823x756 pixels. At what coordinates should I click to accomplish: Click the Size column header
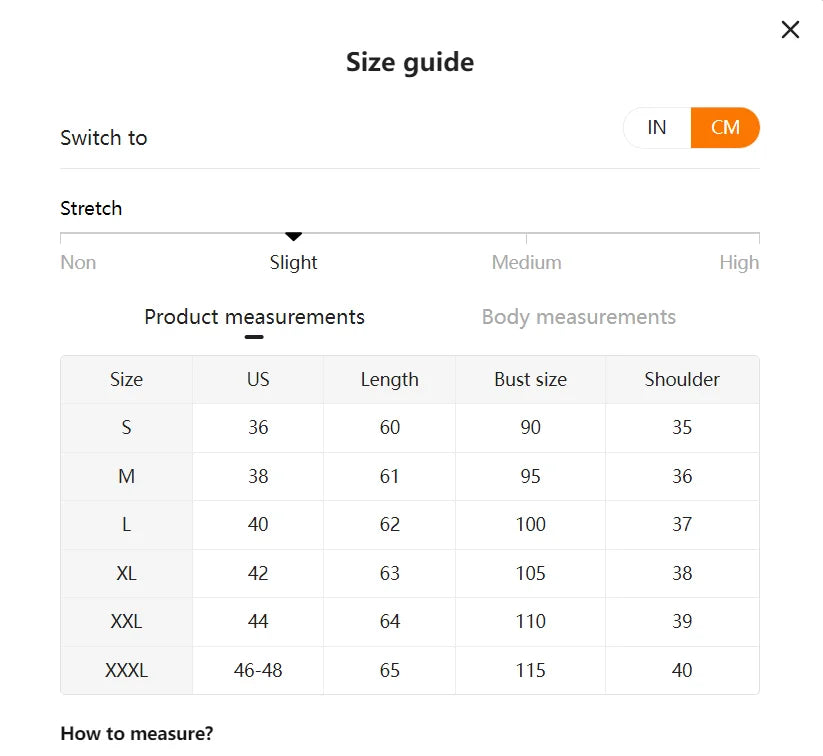126,380
